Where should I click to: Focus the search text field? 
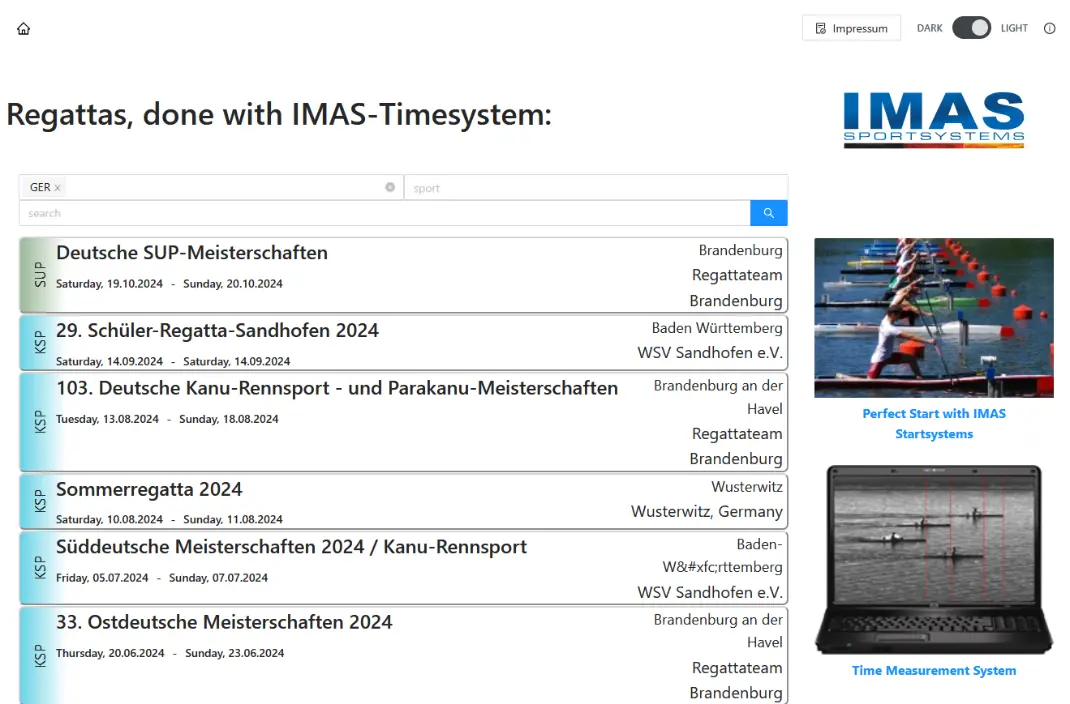[385, 213]
